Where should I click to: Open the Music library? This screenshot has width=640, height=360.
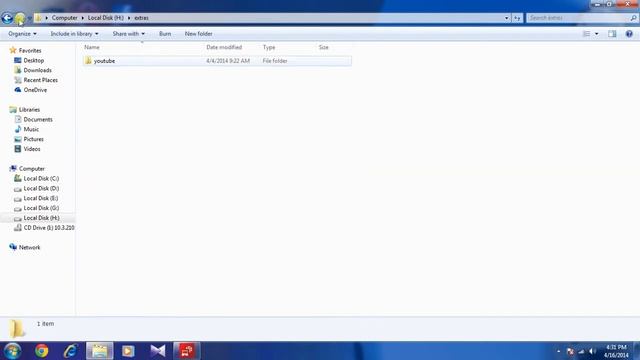(x=31, y=129)
